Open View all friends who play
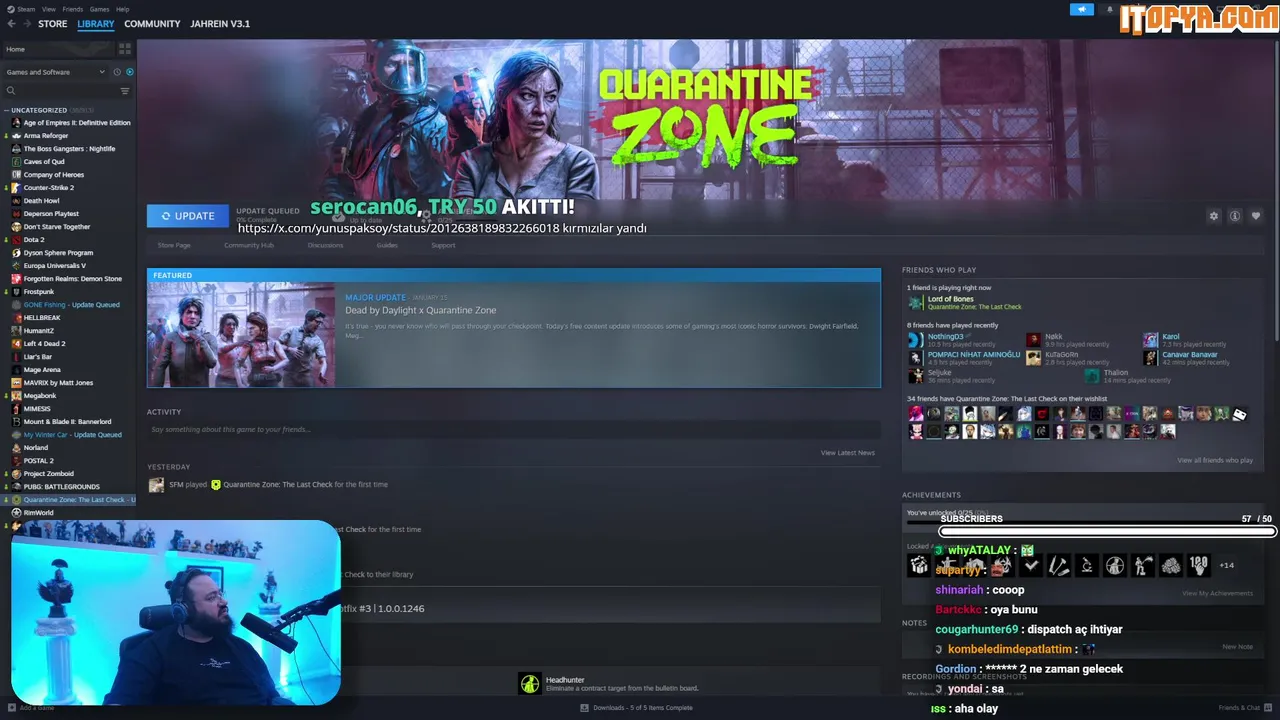This screenshot has height=720, width=1280. [x=1215, y=460]
